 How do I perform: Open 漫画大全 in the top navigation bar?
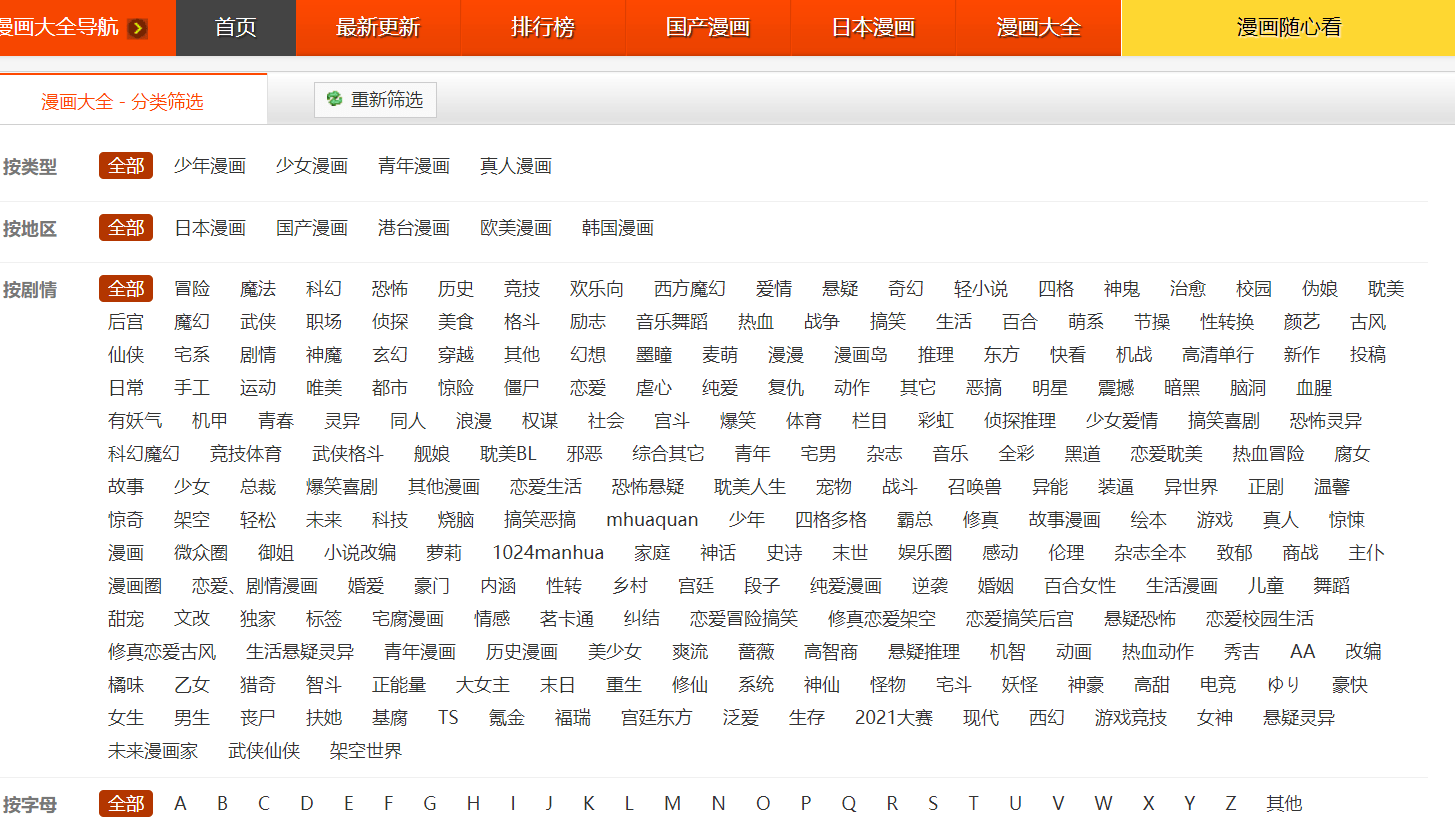[1038, 28]
